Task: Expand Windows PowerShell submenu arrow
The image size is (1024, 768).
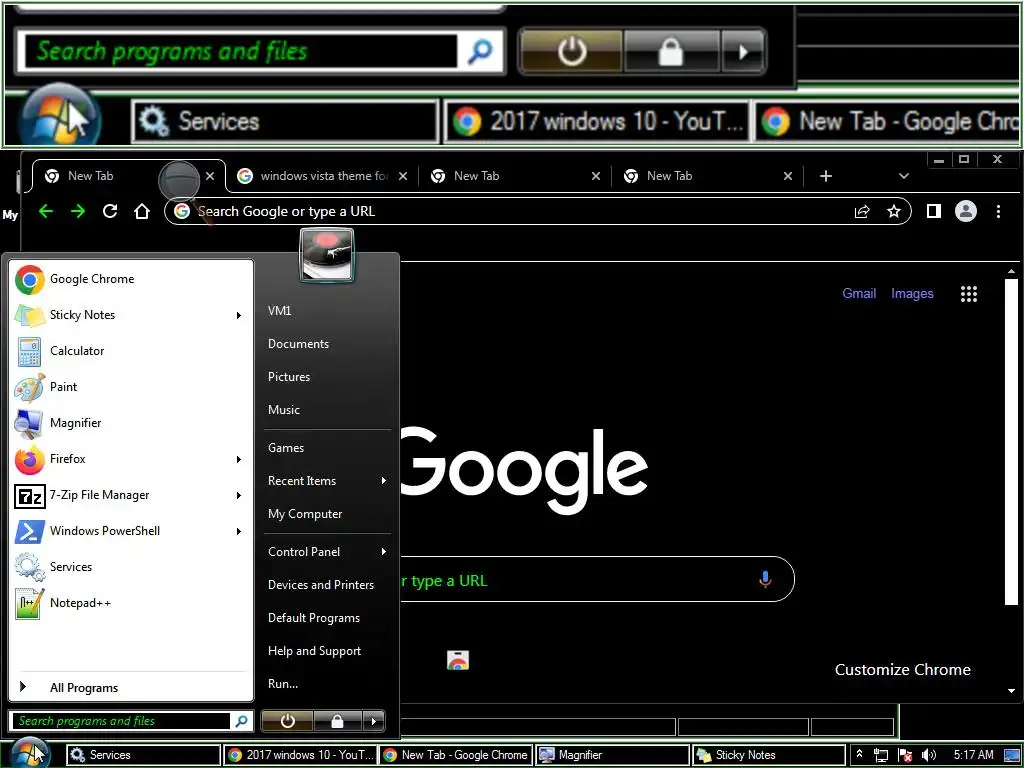Action: click(239, 532)
